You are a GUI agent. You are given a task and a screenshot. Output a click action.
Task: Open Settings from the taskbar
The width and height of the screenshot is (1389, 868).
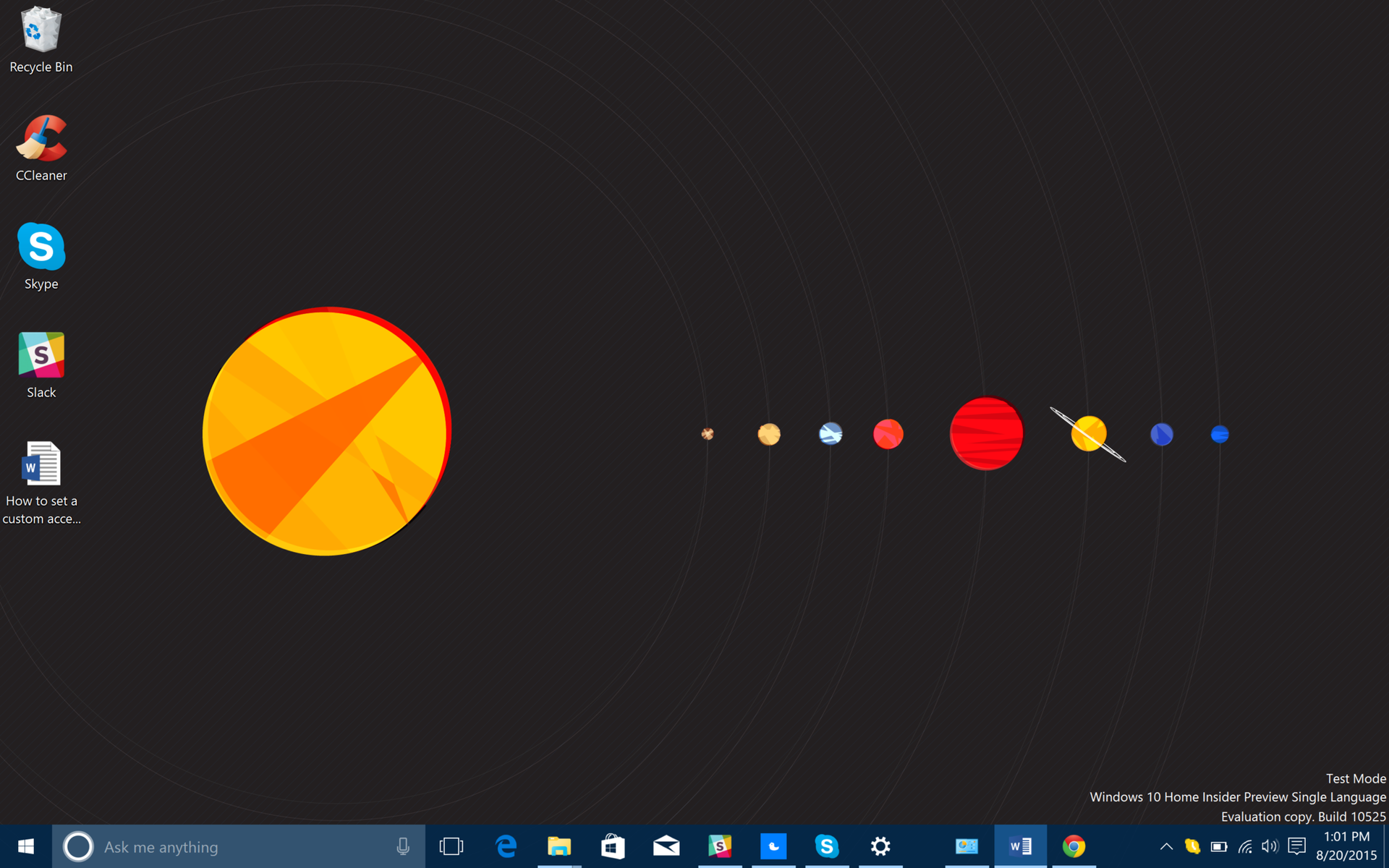(880, 846)
